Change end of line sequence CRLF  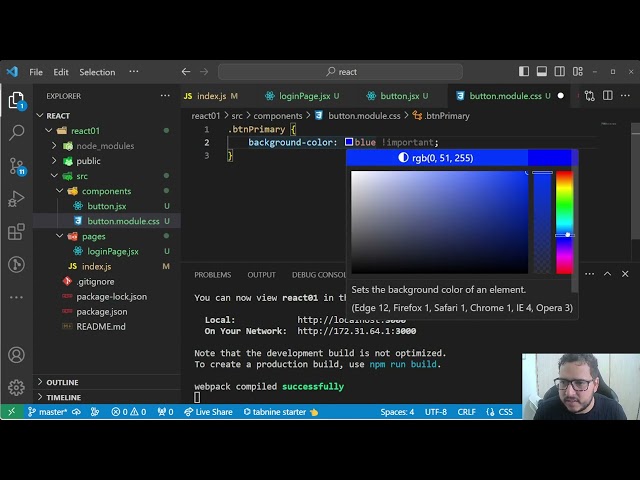pyautogui.click(x=466, y=412)
